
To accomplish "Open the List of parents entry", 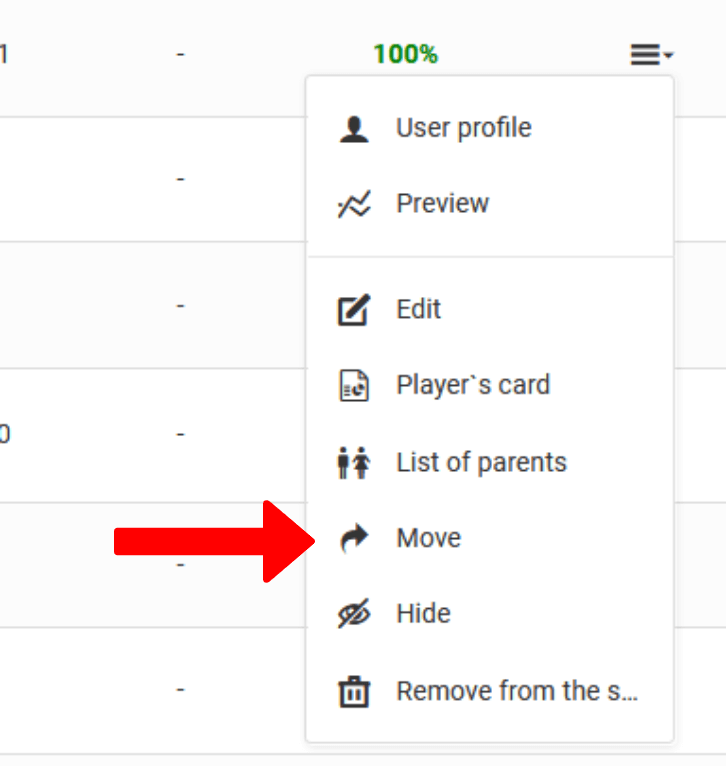I will tap(481, 462).
